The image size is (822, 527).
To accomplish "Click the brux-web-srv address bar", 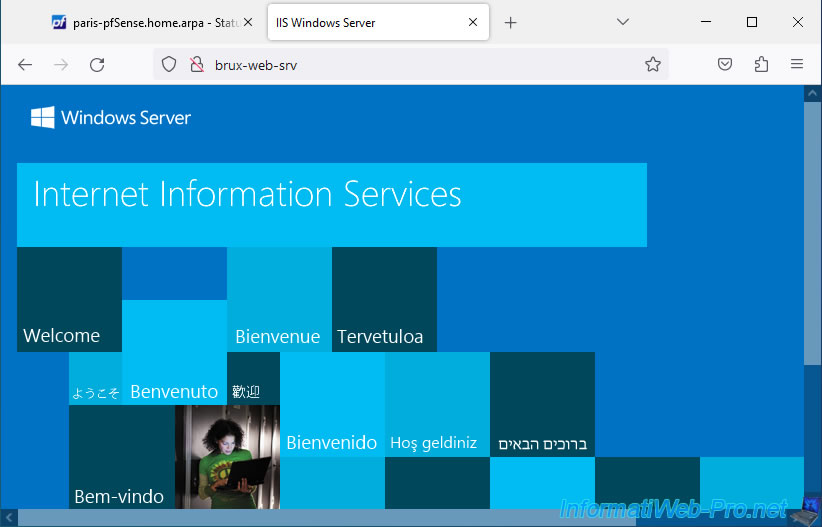I will point(410,64).
